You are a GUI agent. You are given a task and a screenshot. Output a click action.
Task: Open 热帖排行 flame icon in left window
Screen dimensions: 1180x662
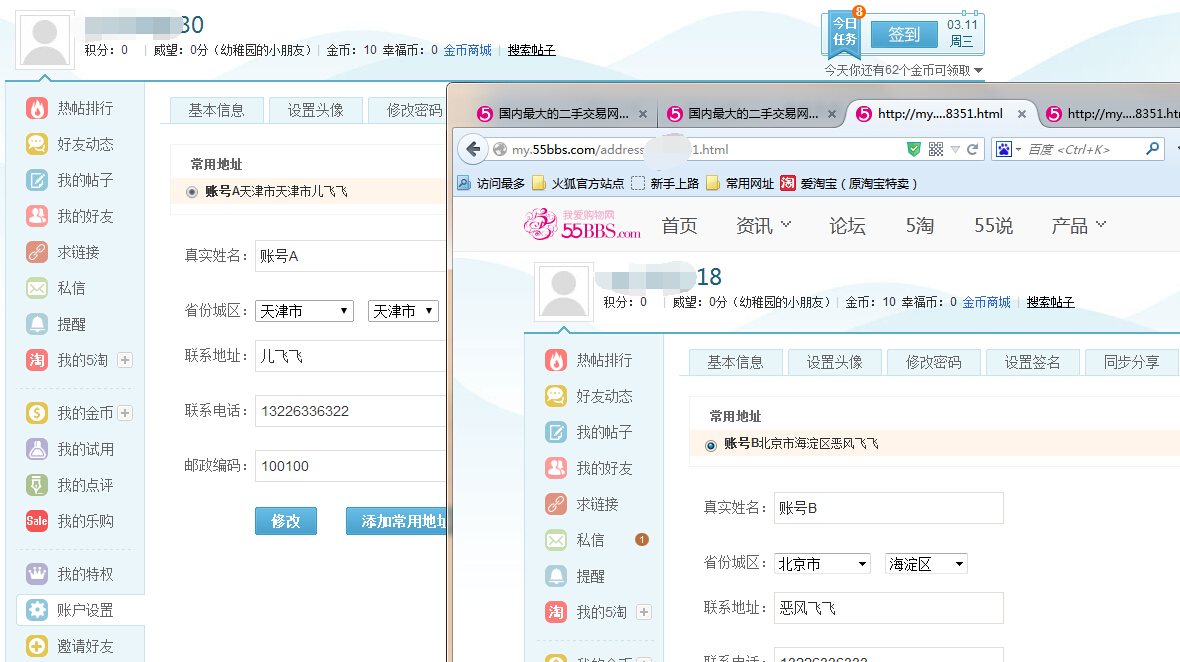point(36,108)
